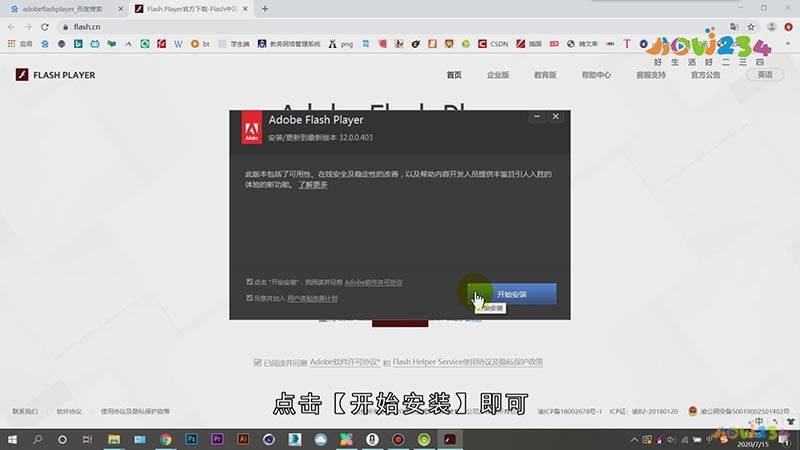Launch Premiere Pro from taskbar
Image resolution: width=800 pixels, height=450 pixels.
tap(217, 439)
